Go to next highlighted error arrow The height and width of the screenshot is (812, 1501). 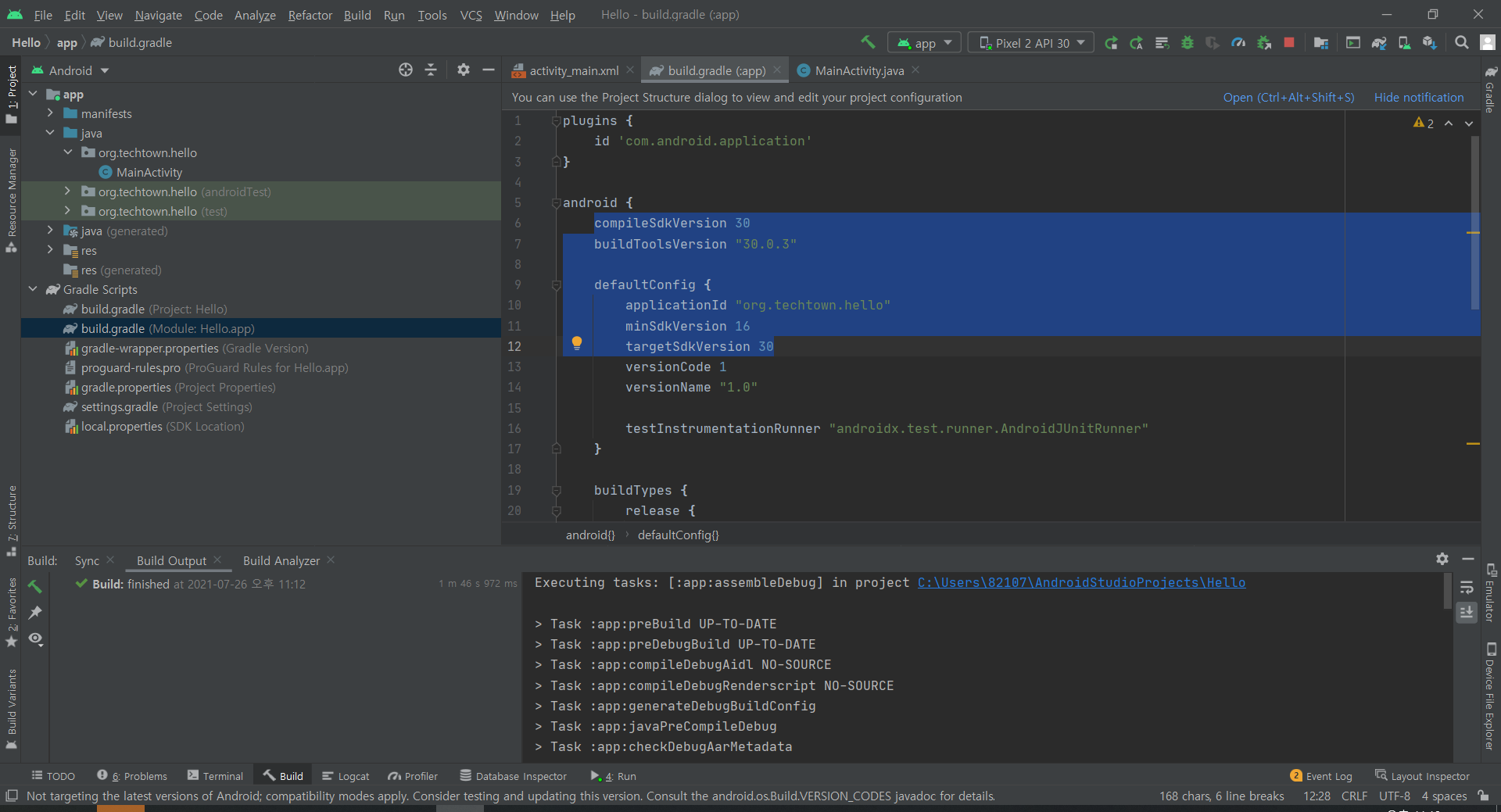click(1469, 123)
